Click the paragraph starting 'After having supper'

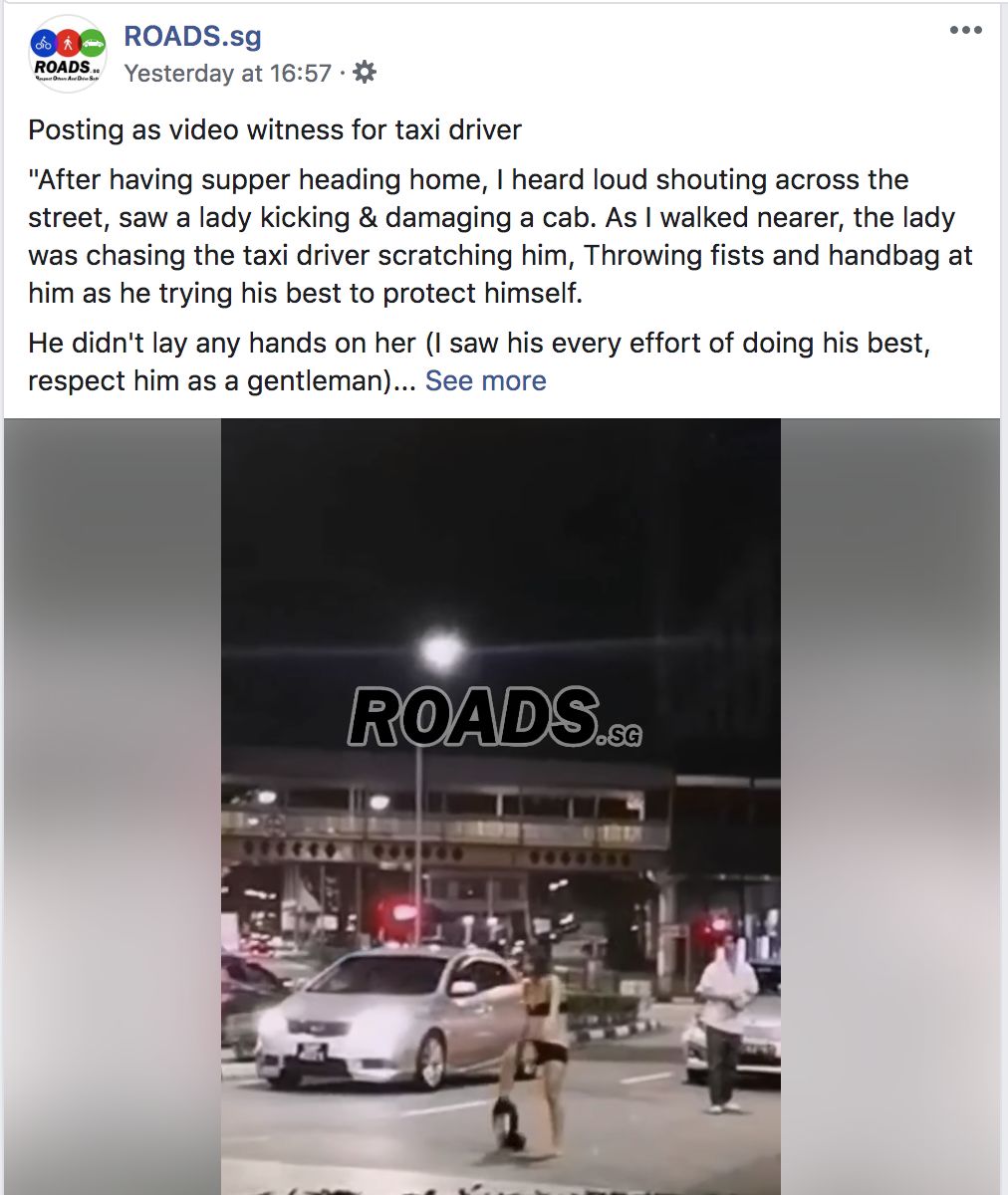[500, 237]
